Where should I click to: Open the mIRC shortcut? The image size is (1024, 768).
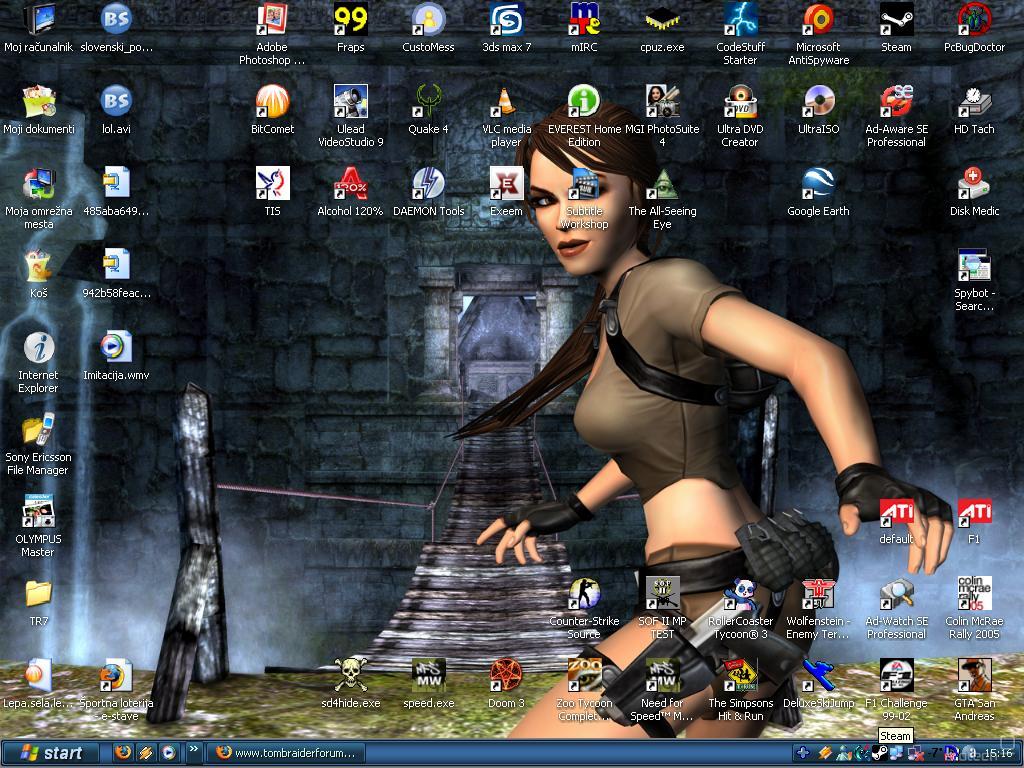pos(584,27)
